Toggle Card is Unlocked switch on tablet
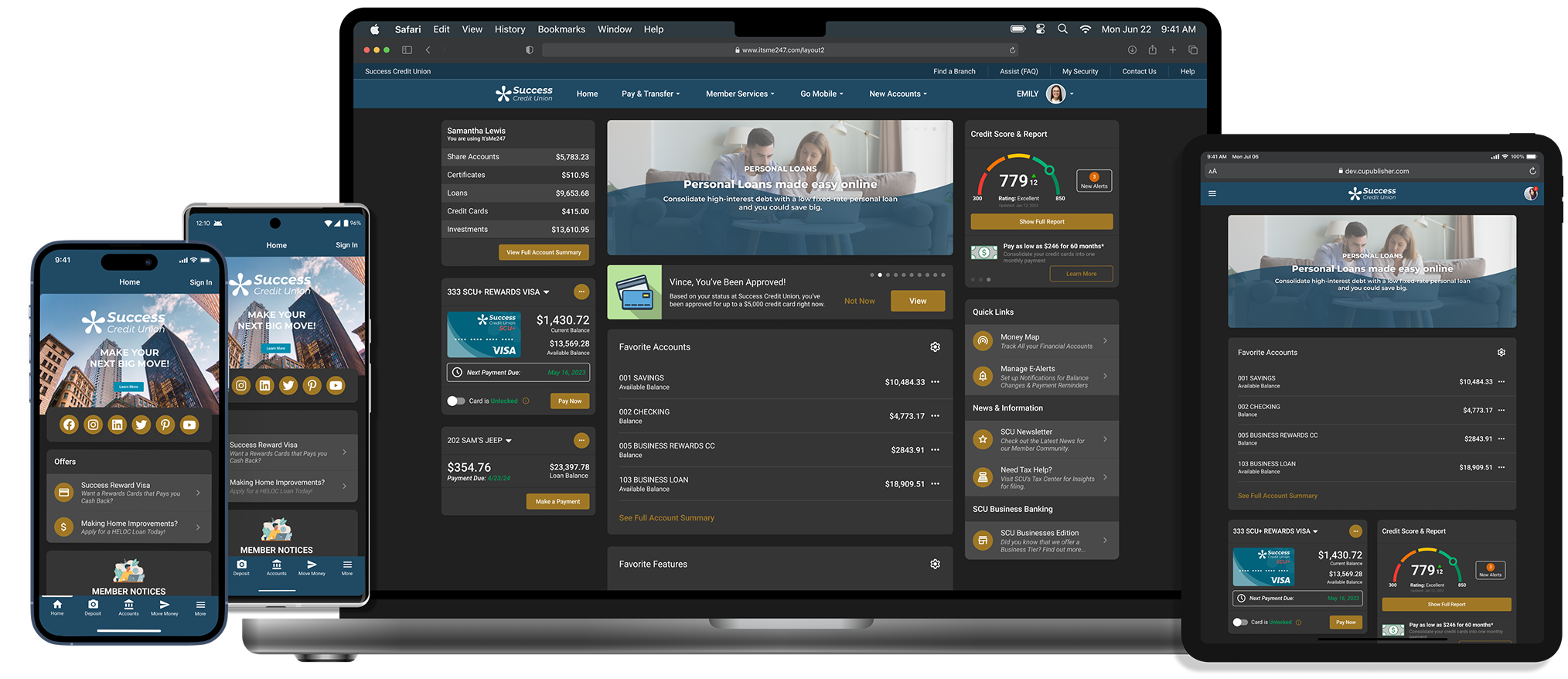Image resolution: width=1568 pixels, height=679 pixels. pos(1240,623)
